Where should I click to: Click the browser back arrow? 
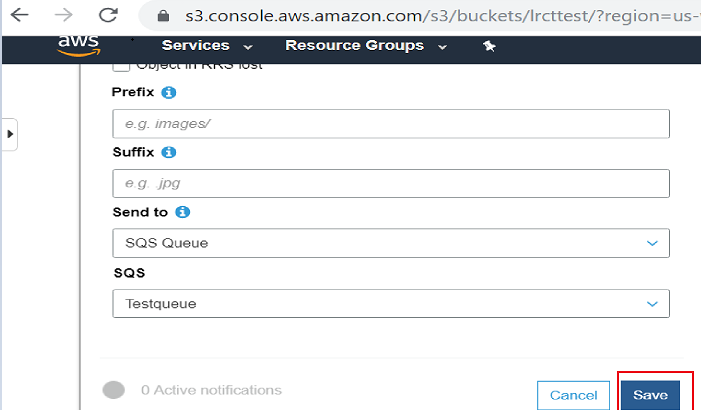pos(19,17)
